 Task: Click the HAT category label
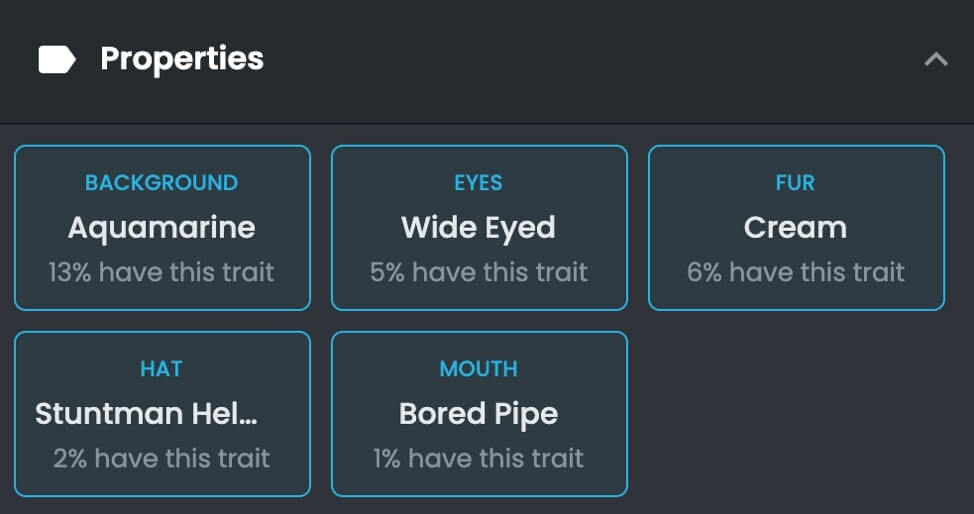click(x=161, y=369)
